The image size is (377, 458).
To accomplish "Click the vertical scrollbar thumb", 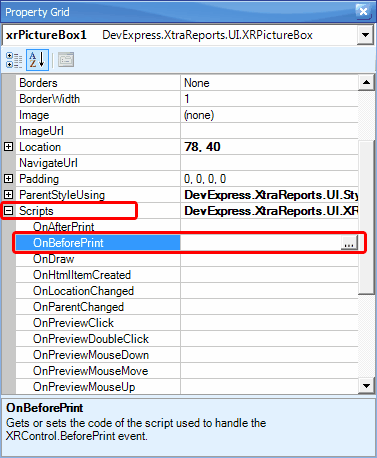I will (366, 217).
